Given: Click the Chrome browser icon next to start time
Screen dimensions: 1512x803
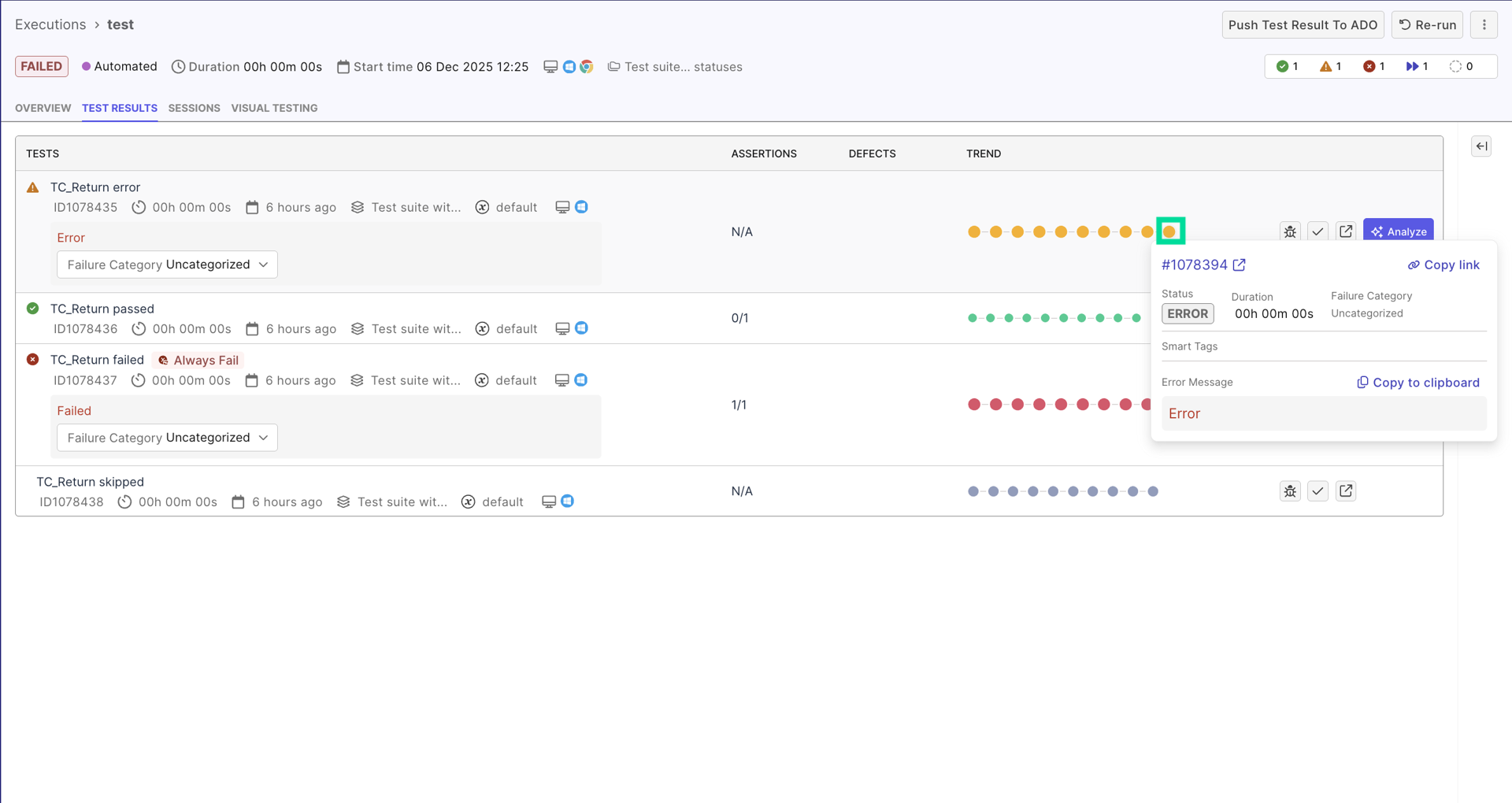Looking at the screenshot, I should 587,66.
